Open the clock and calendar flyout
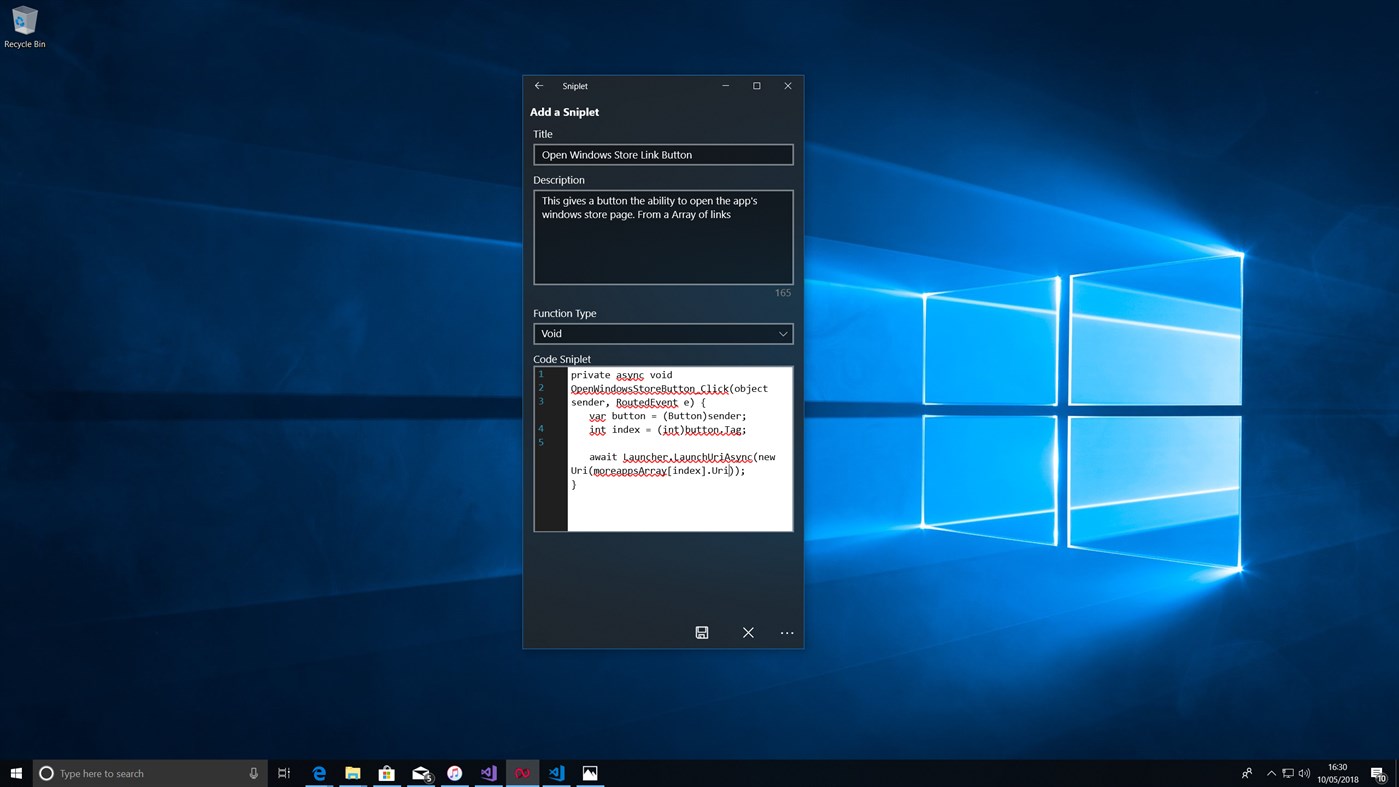 (x=1338, y=773)
